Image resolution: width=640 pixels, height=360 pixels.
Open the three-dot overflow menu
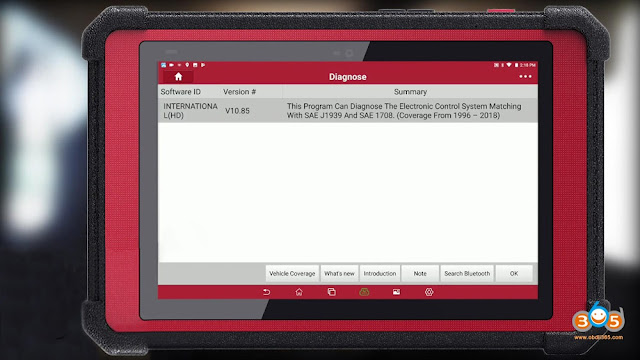tap(525, 77)
